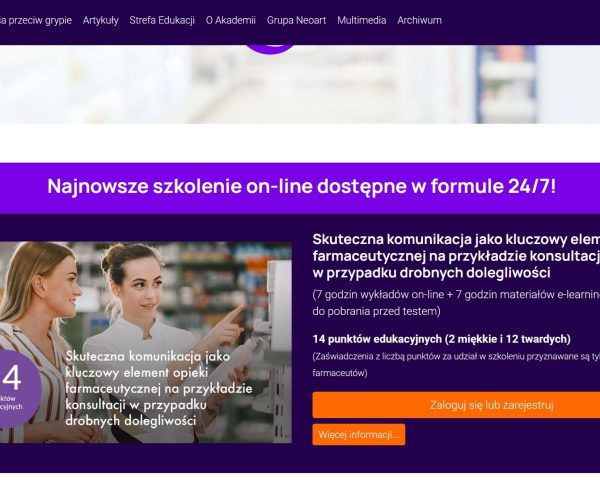Select O Akademii in the top navigation
This screenshot has height=480, width=600.
click(x=230, y=20)
